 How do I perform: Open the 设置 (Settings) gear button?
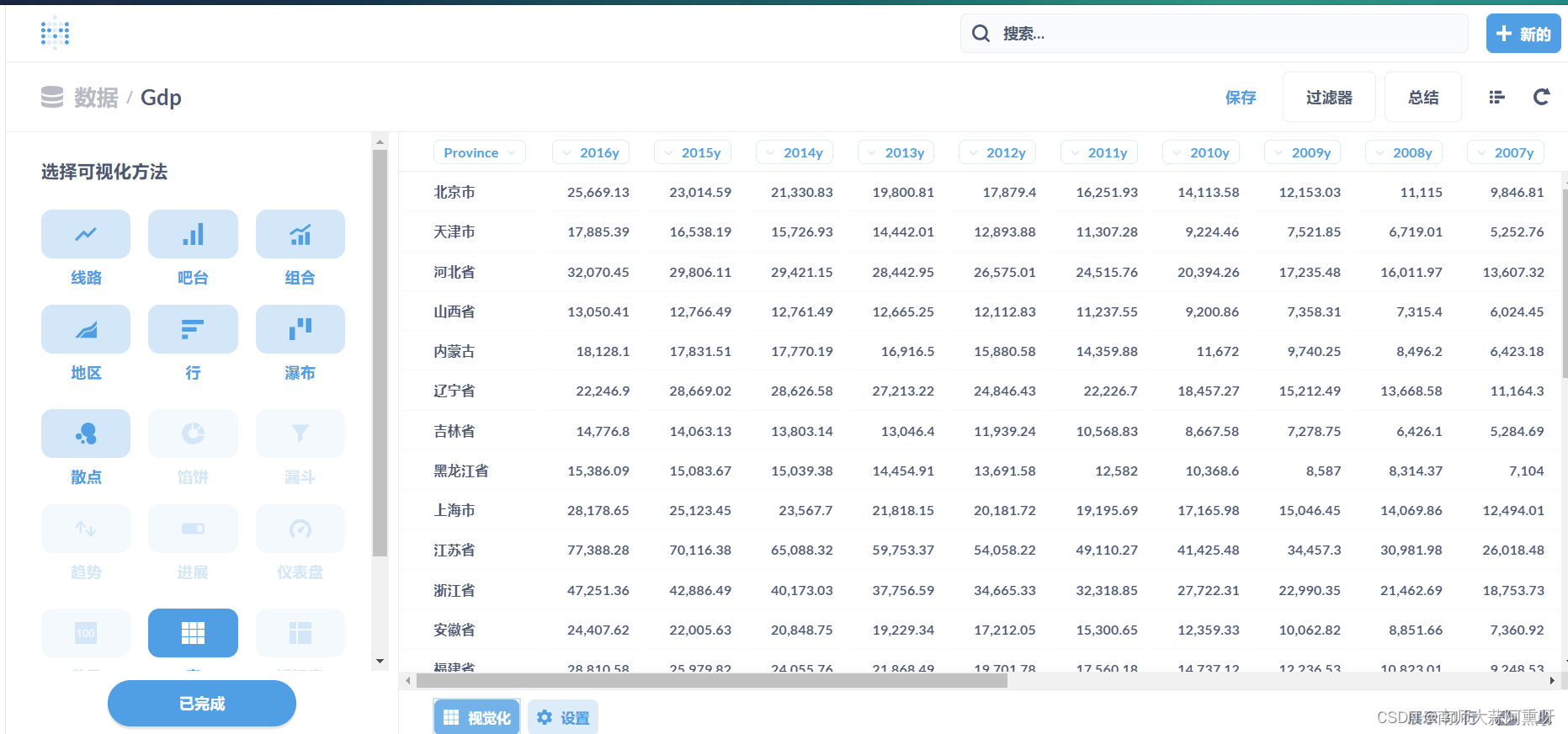click(x=563, y=717)
